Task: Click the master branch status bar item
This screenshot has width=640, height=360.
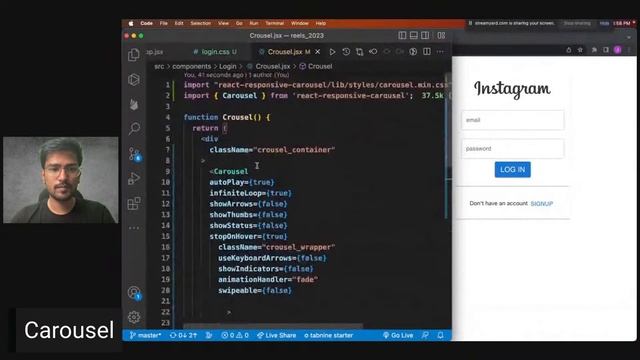Action: coord(145,336)
